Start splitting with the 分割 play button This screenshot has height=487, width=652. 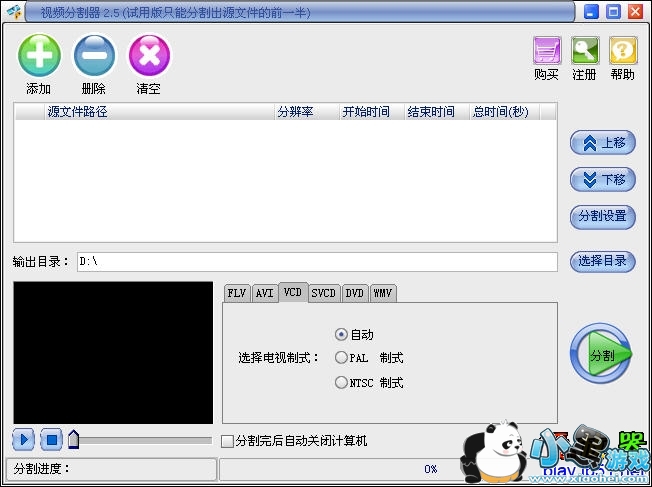(601, 354)
